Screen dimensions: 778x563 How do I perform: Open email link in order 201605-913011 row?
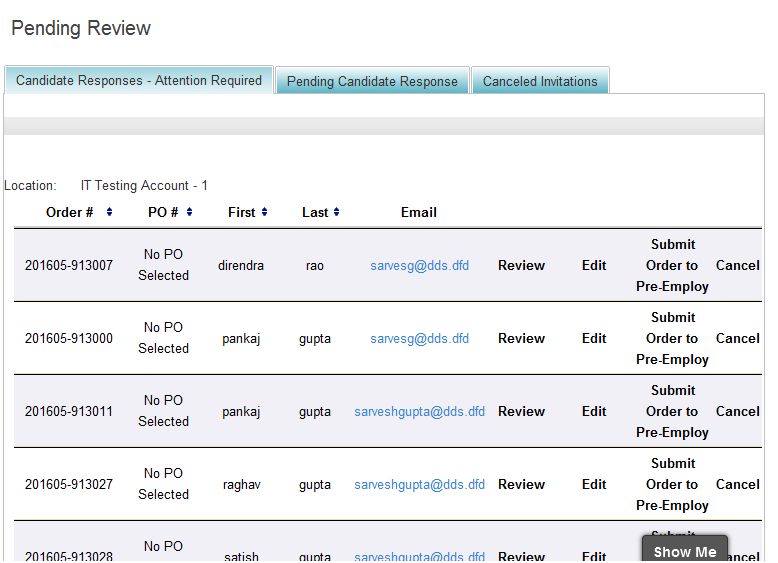point(419,412)
